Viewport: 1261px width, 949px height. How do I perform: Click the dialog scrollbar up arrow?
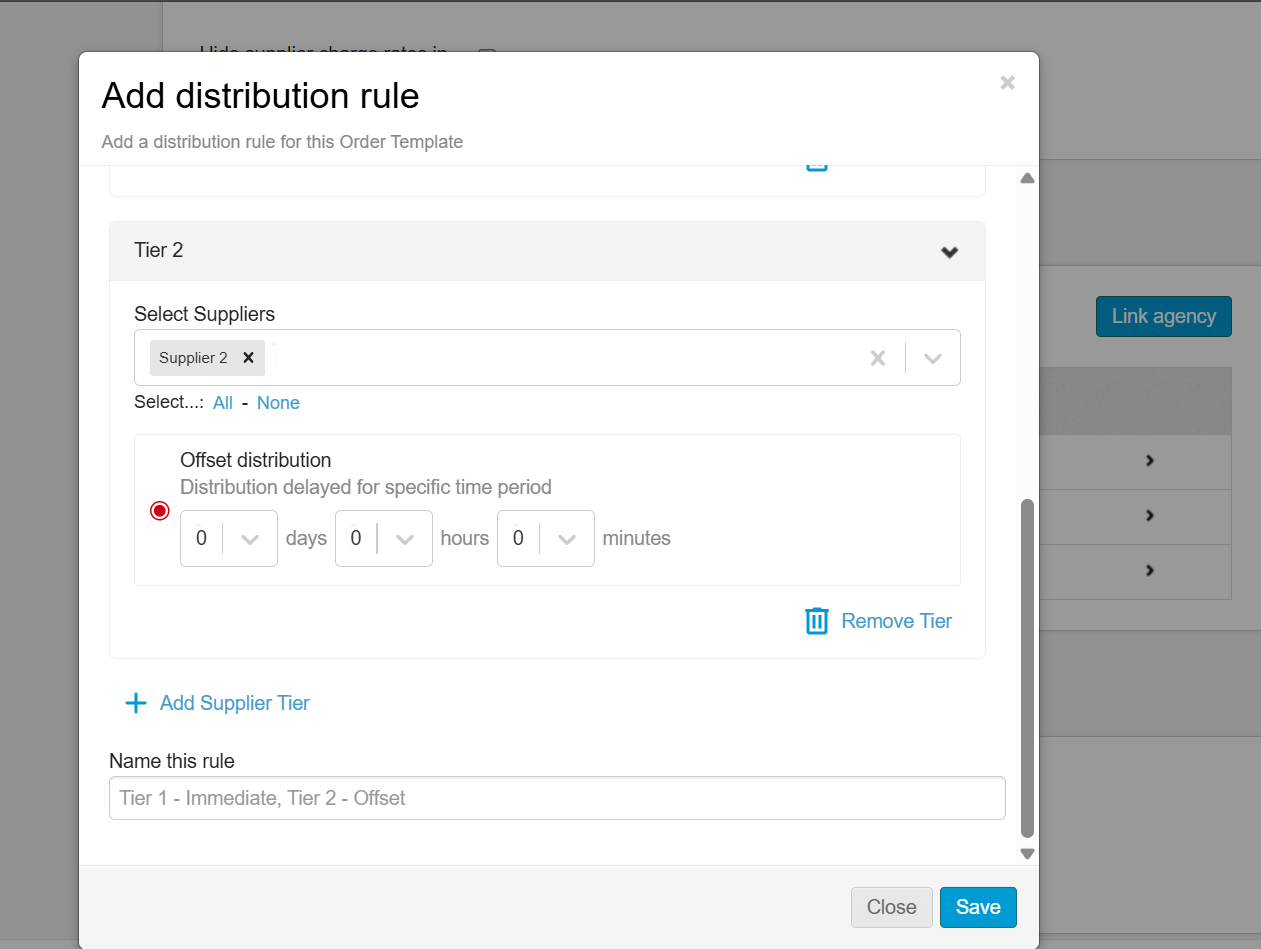1026,179
